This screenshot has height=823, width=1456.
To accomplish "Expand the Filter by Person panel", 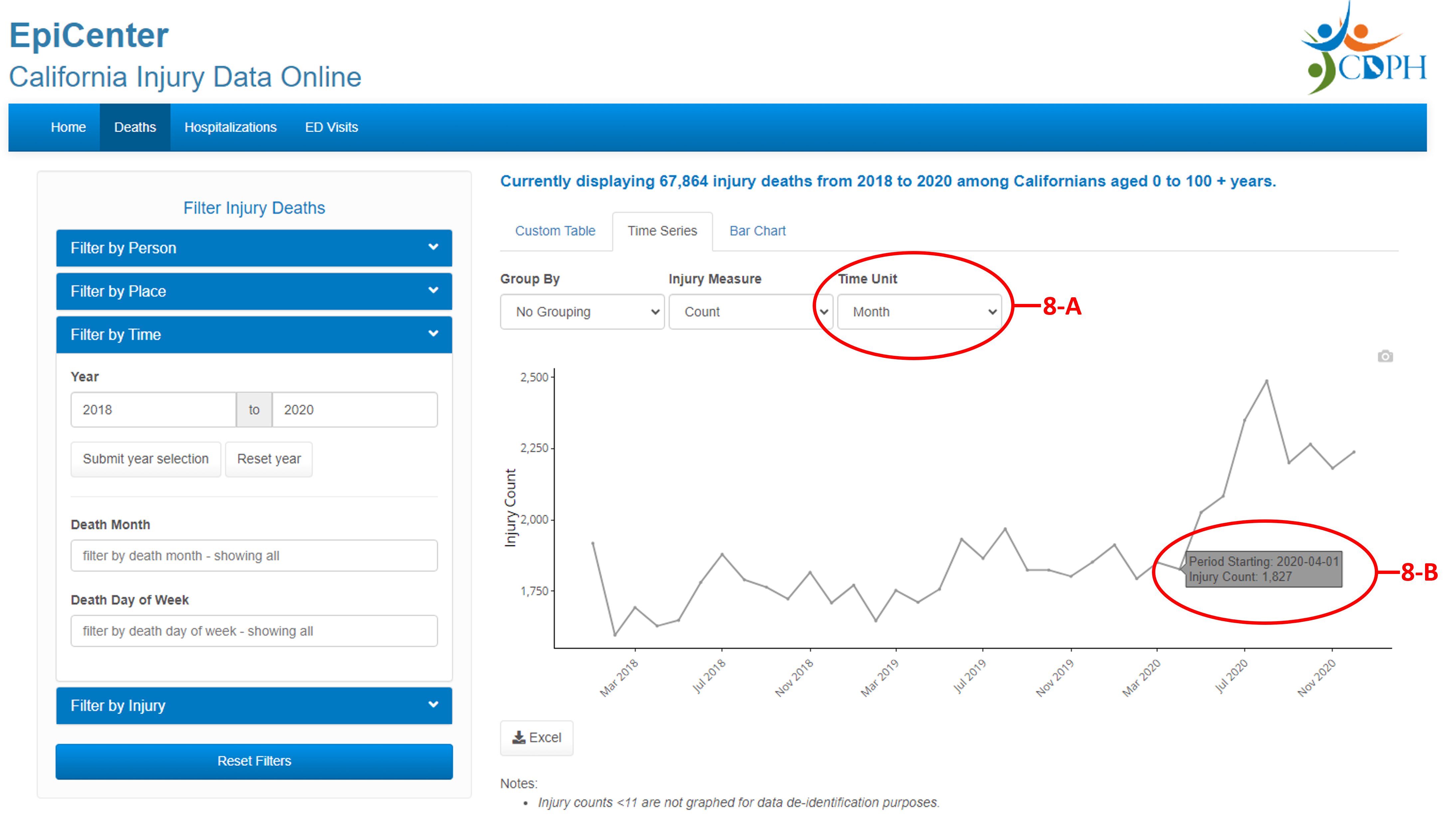I will pyautogui.click(x=254, y=248).
